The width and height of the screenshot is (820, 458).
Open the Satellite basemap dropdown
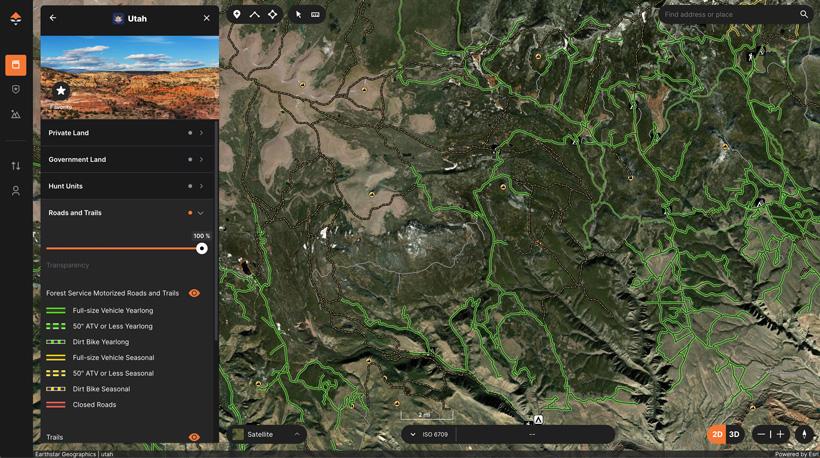click(x=267, y=434)
